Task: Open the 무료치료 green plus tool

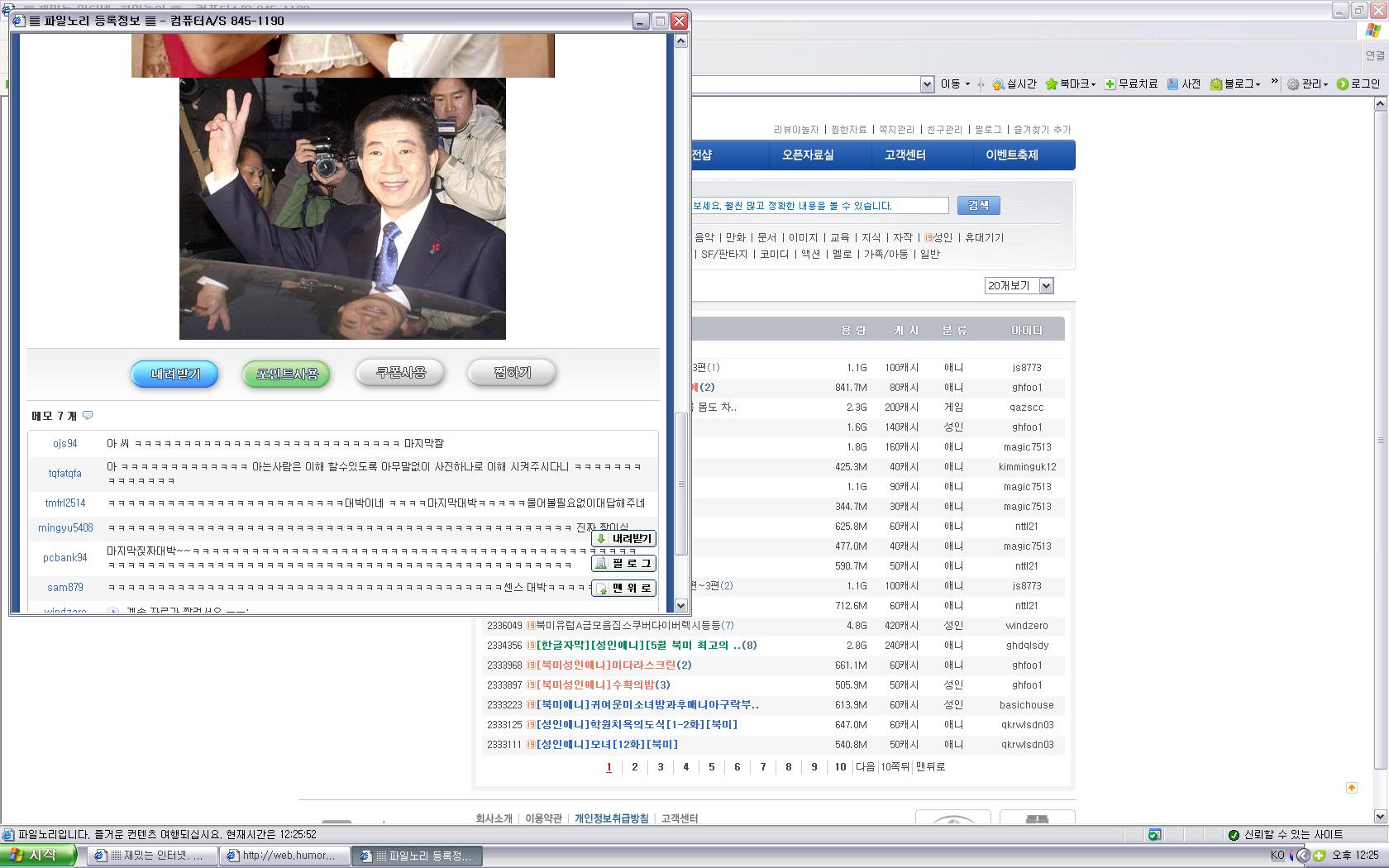Action: 1110,84
